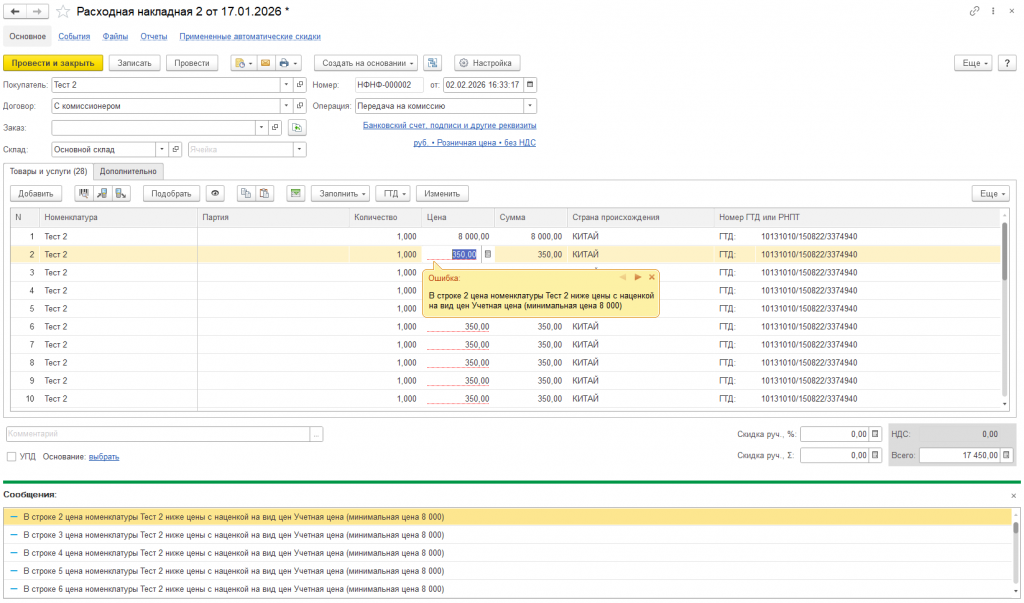Switch to the Дополнительно tab
This screenshot has width=1024, height=603.
click(128, 171)
